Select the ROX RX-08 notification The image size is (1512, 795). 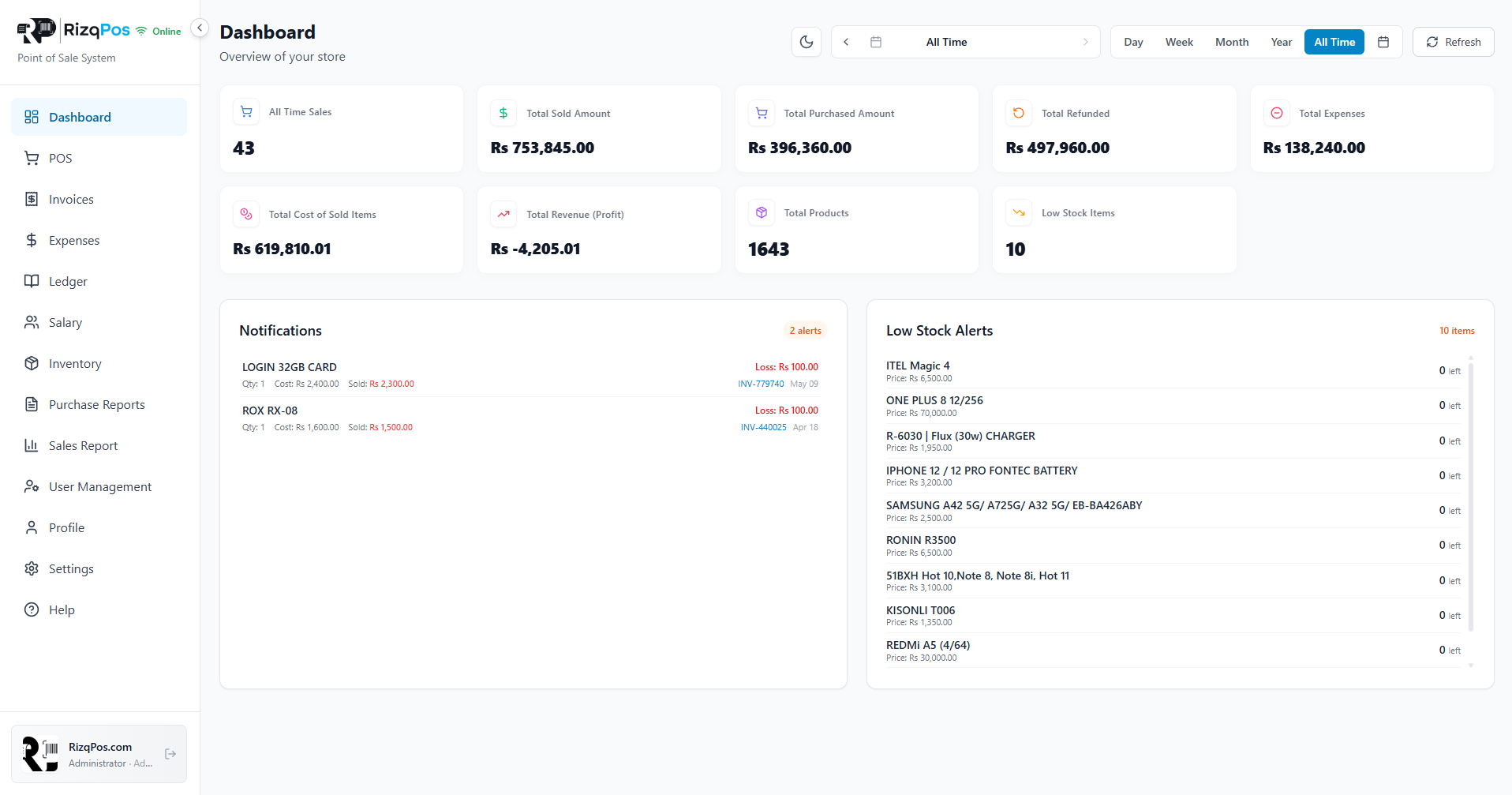click(x=530, y=418)
